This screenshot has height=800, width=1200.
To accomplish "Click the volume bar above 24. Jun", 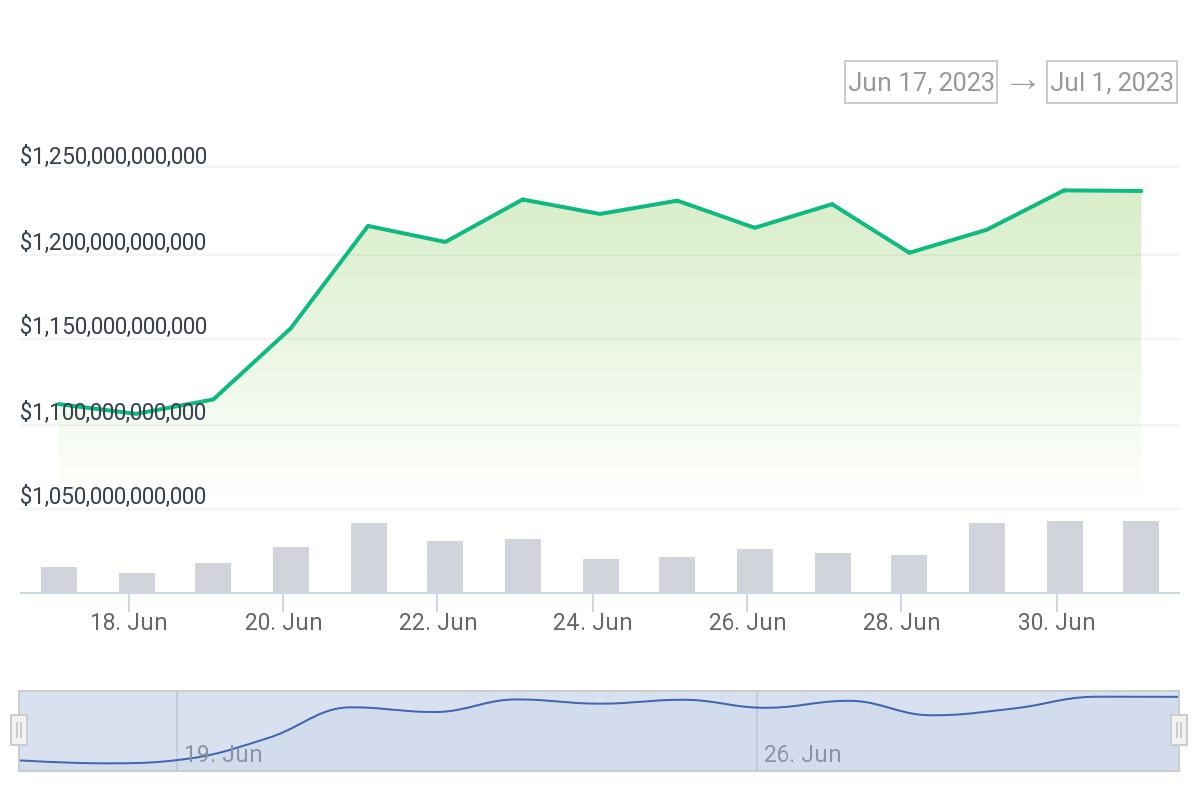I will [601, 576].
